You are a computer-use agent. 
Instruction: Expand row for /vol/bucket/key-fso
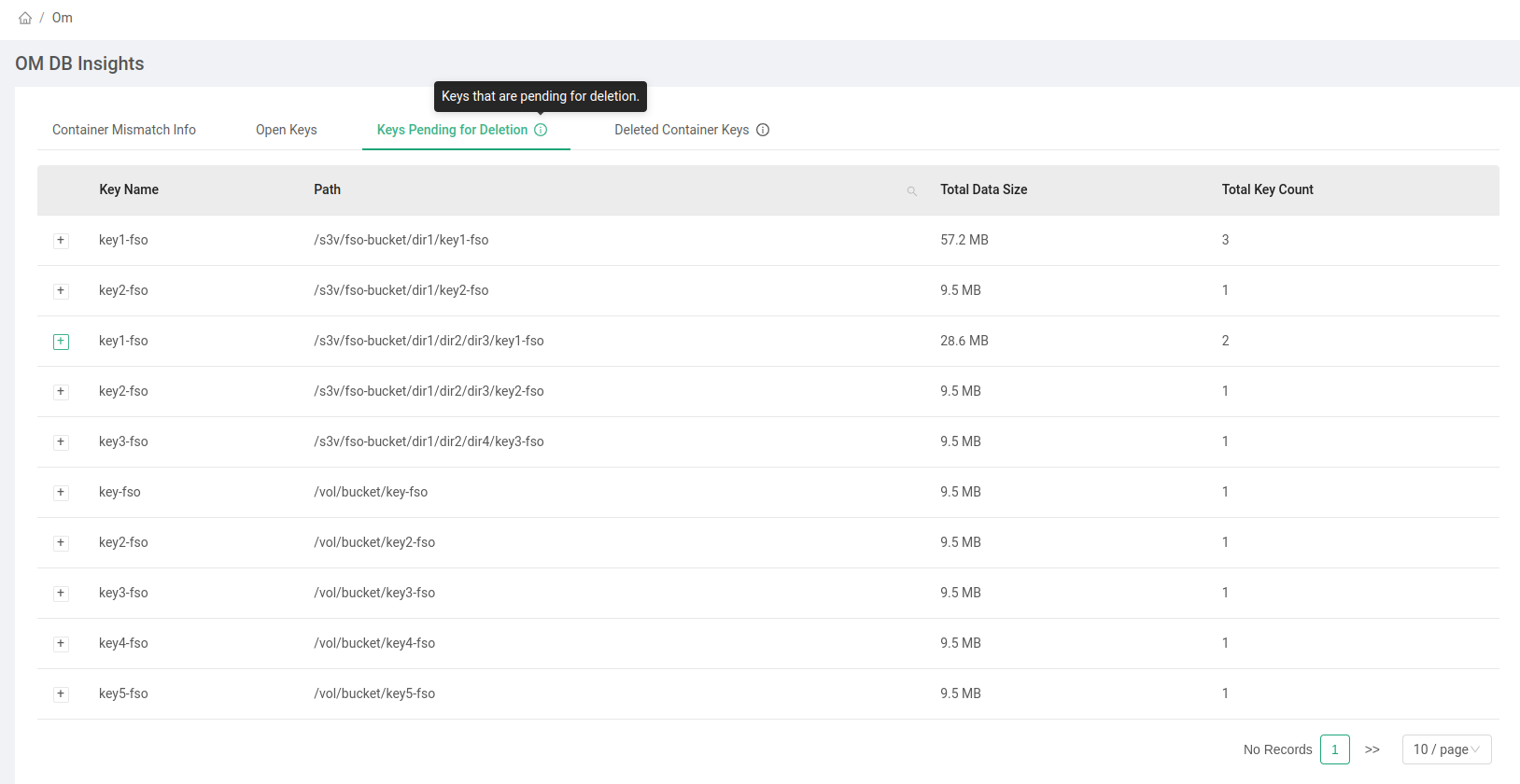click(x=61, y=493)
